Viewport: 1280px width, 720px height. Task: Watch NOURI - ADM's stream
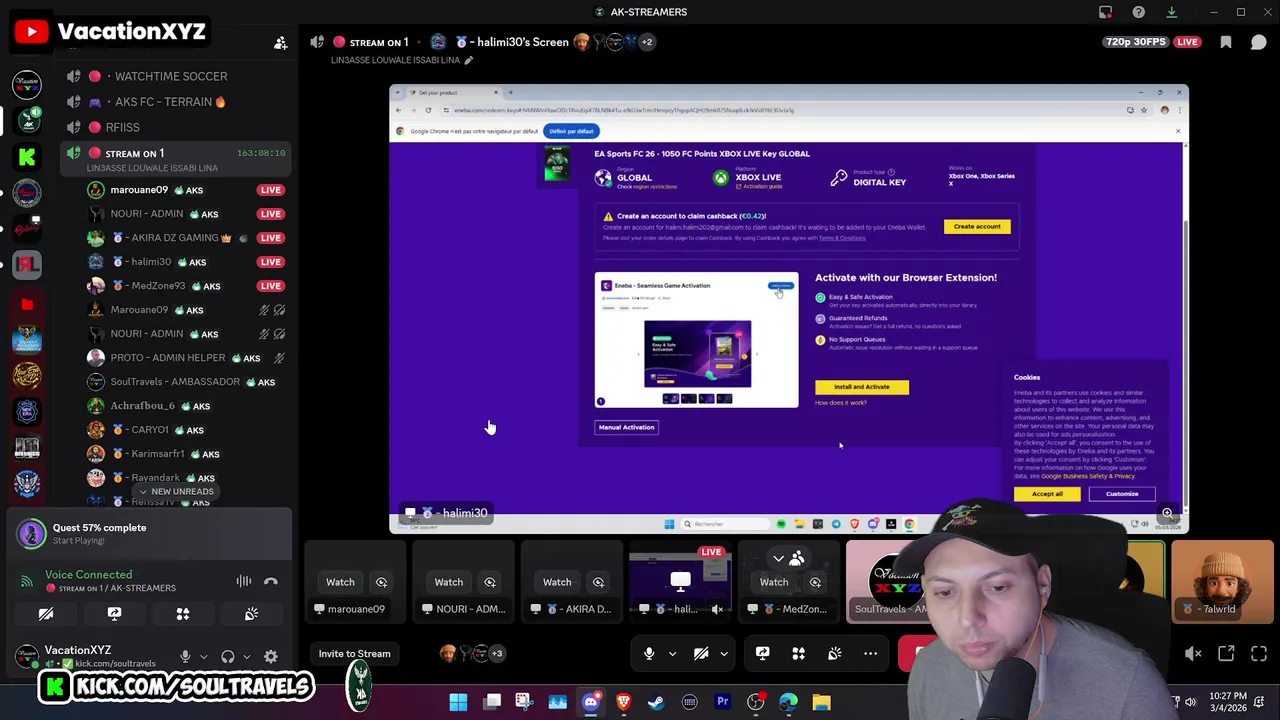[x=449, y=582]
